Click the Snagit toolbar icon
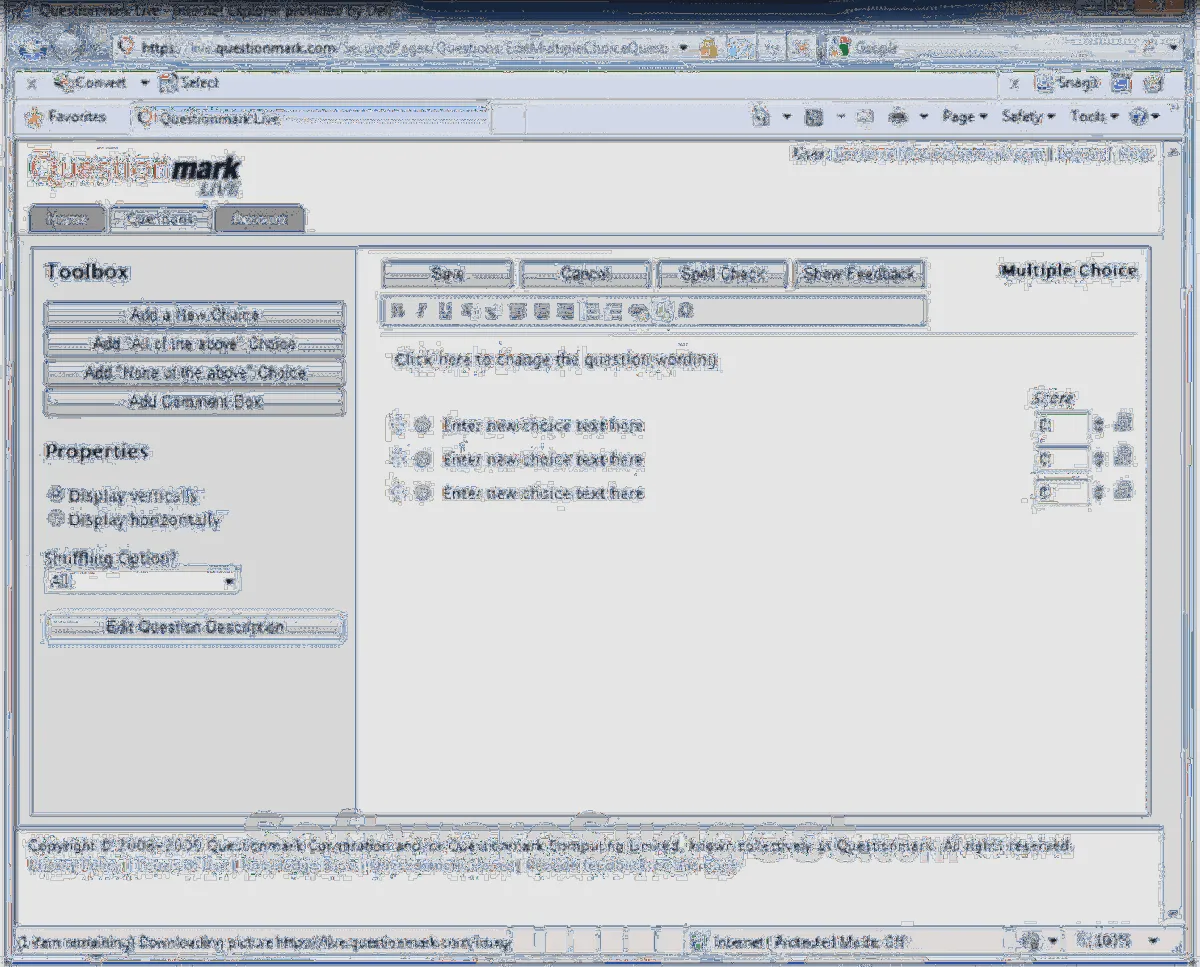 1069,84
